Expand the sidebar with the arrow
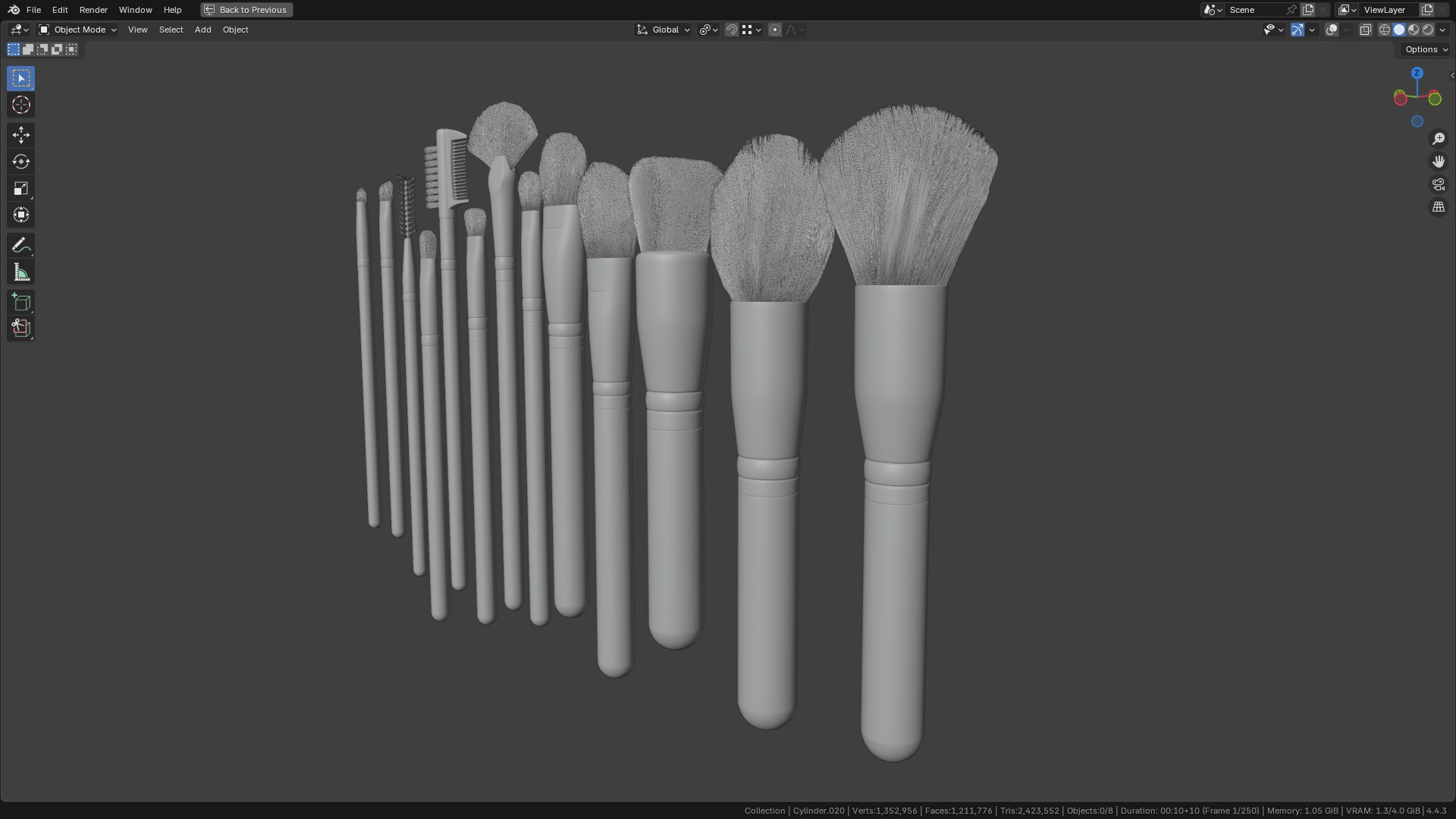The height and width of the screenshot is (819, 1456). tap(1452, 76)
